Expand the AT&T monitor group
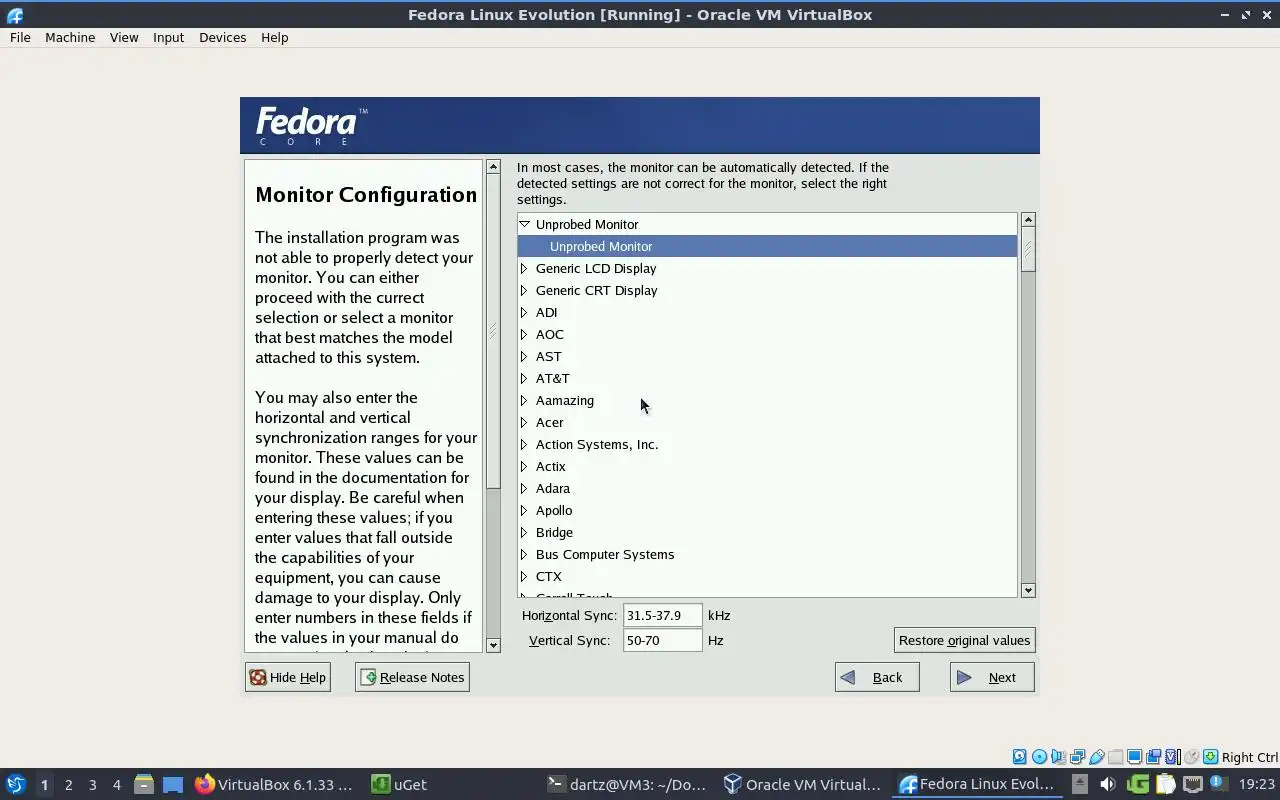The width and height of the screenshot is (1280, 800). [x=524, y=378]
